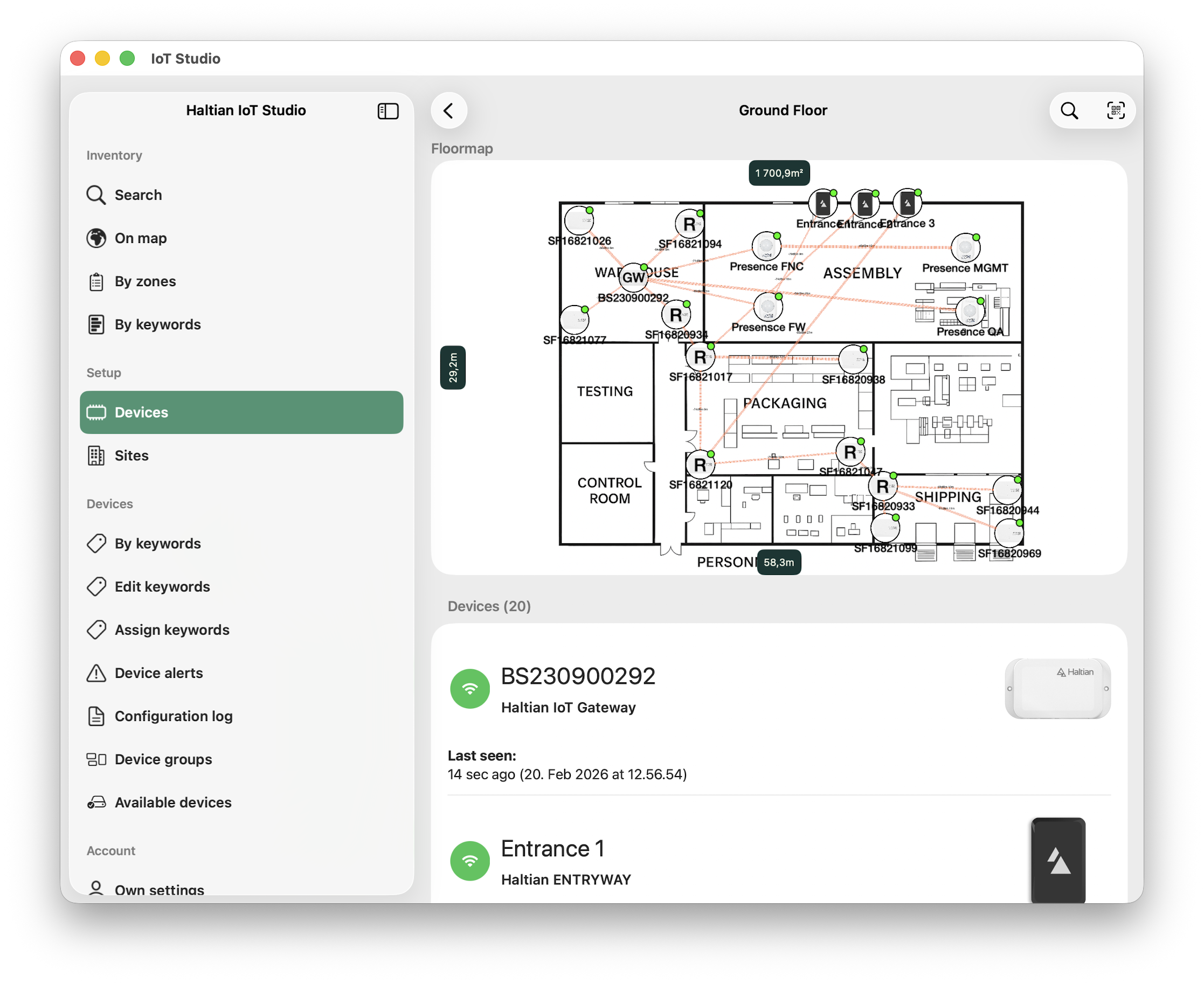View Device alerts
Image resolution: width=1204 pixels, height=983 pixels.
[x=158, y=673]
